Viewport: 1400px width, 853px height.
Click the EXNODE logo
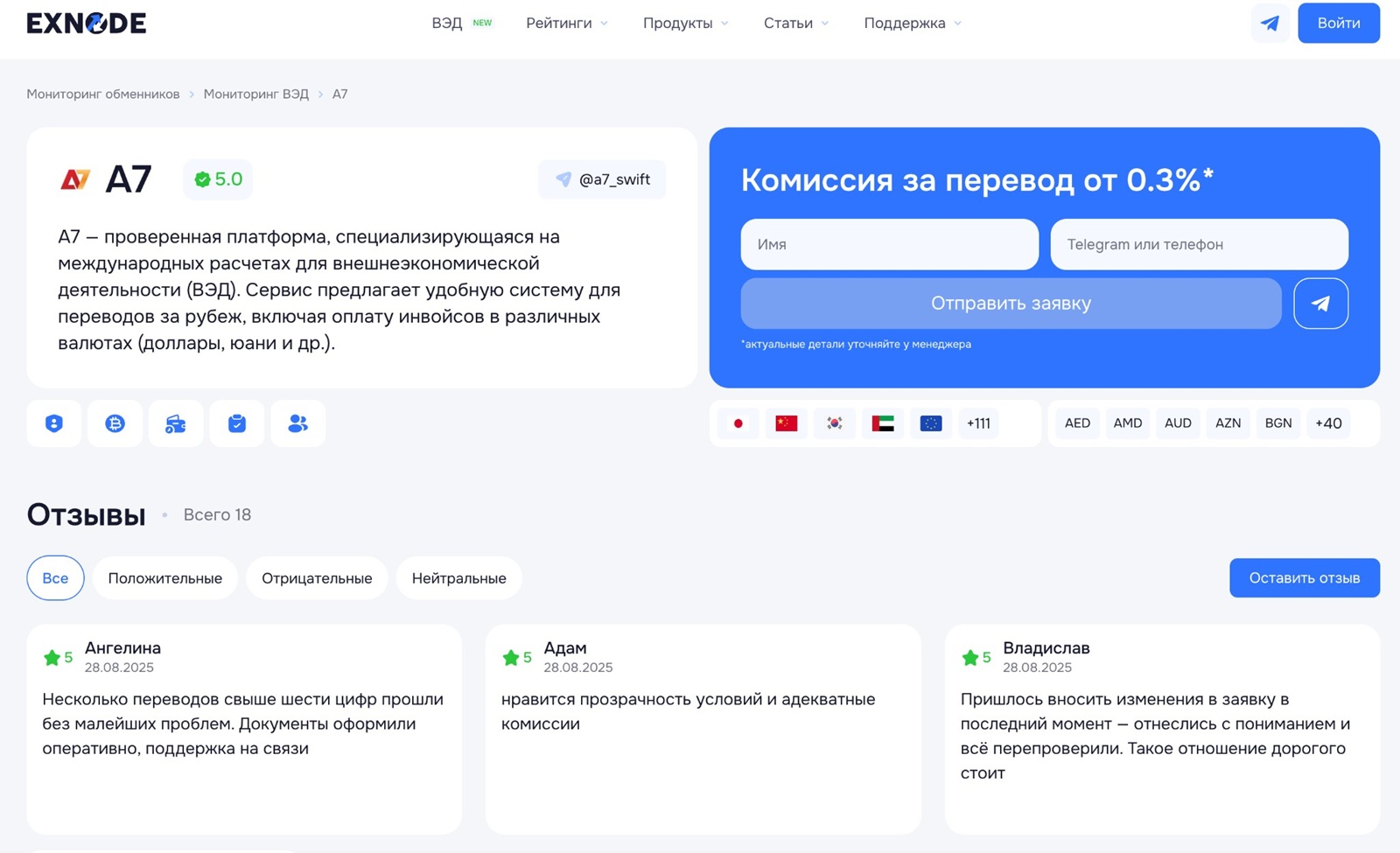(86, 23)
